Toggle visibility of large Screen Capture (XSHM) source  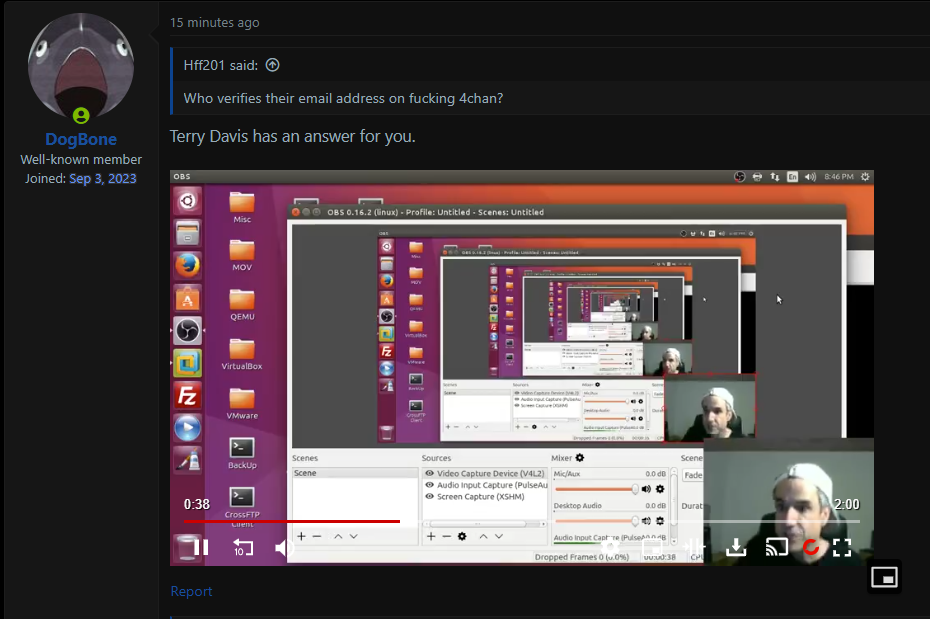(x=429, y=496)
